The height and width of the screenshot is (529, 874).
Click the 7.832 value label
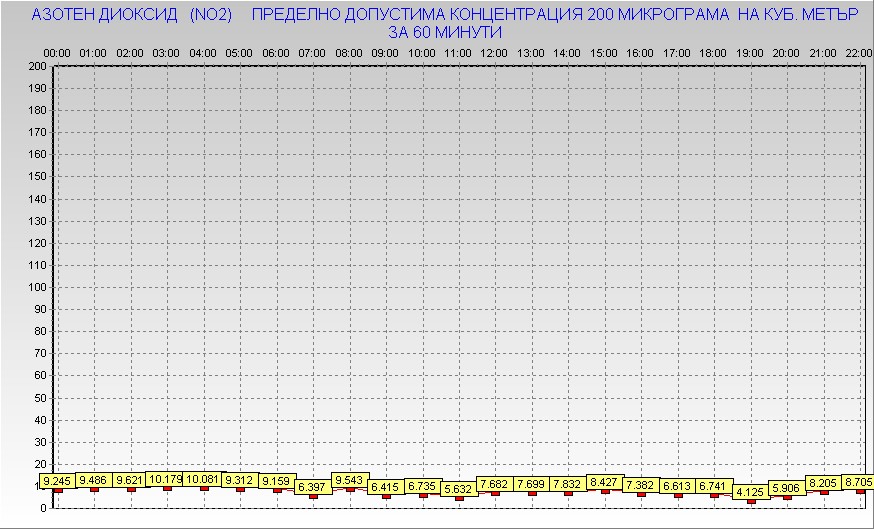pos(568,484)
